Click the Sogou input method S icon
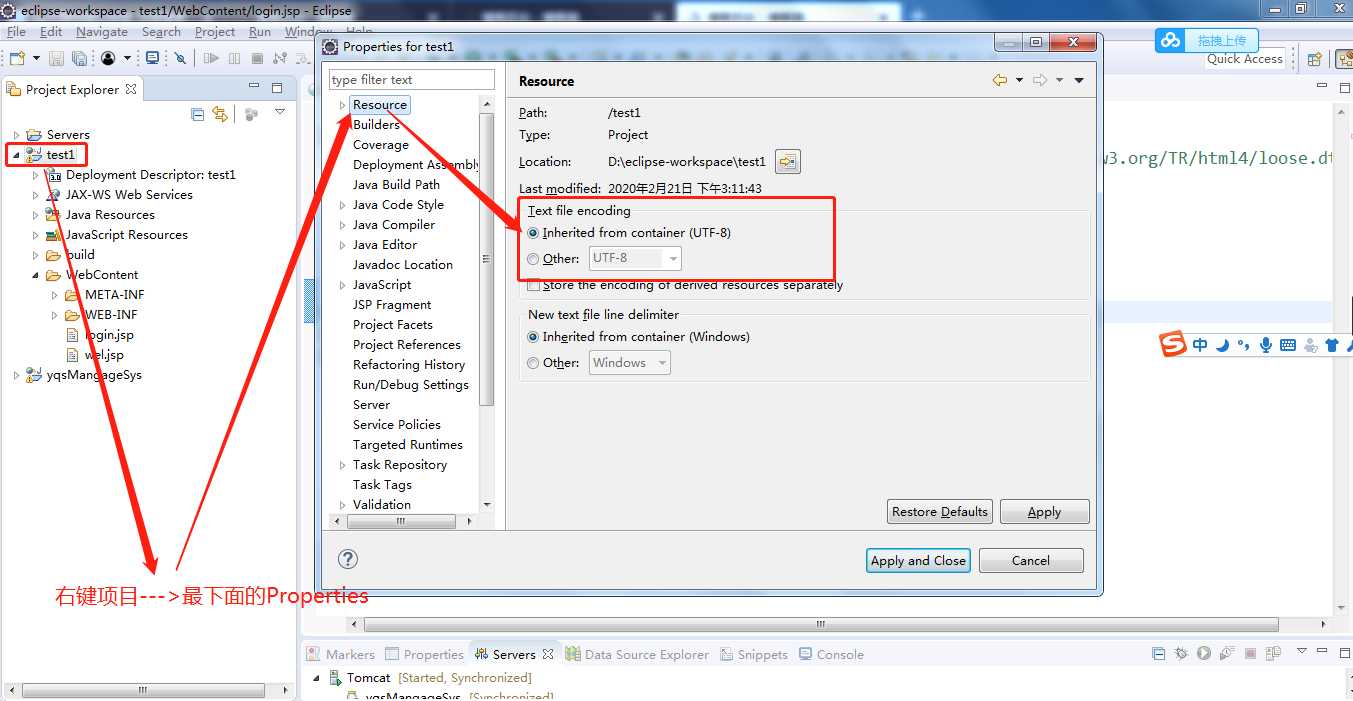 click(x=1173, y=344)
